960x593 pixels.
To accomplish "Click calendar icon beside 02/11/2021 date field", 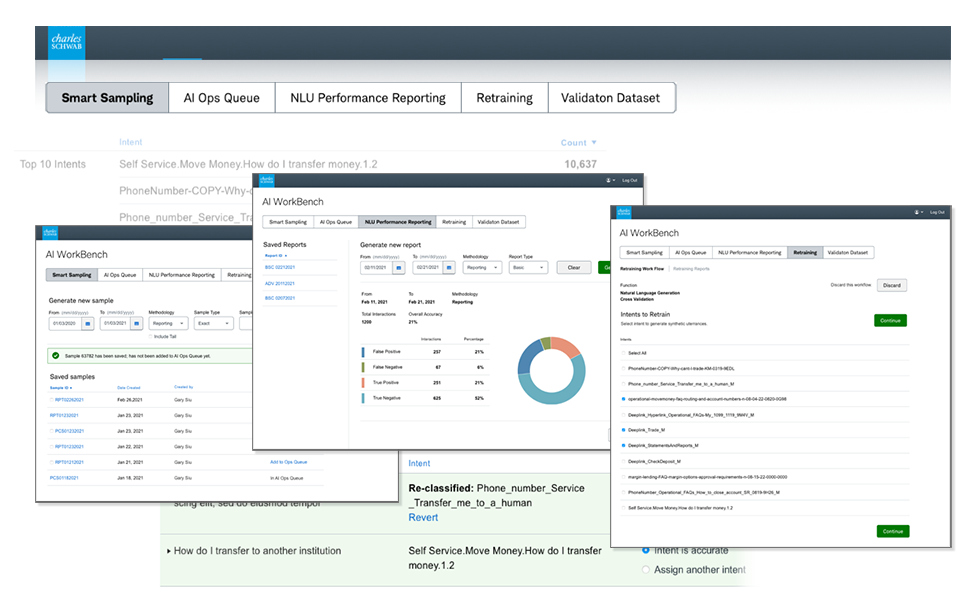I will click(x=399, y=267).
